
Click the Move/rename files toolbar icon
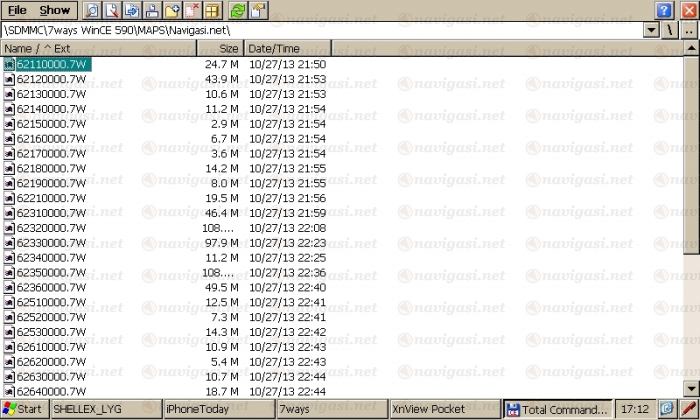tap(152, 10)
